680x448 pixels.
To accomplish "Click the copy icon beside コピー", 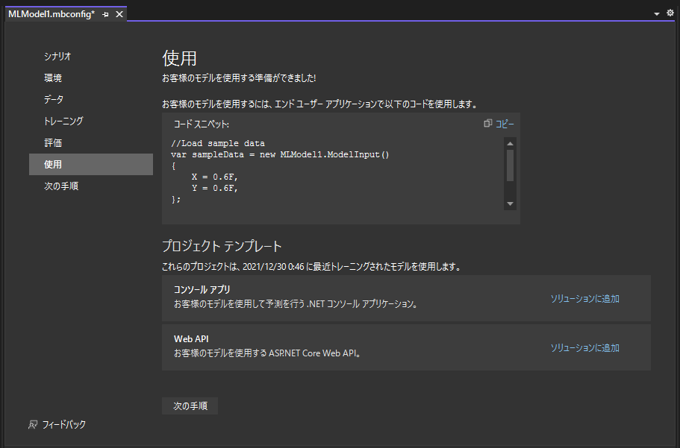I will 487,124.
